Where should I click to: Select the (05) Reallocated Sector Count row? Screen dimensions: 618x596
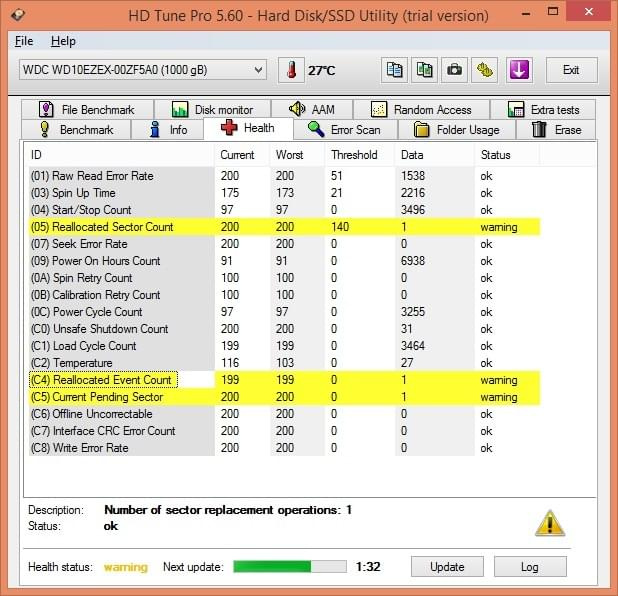click(285, 227)
